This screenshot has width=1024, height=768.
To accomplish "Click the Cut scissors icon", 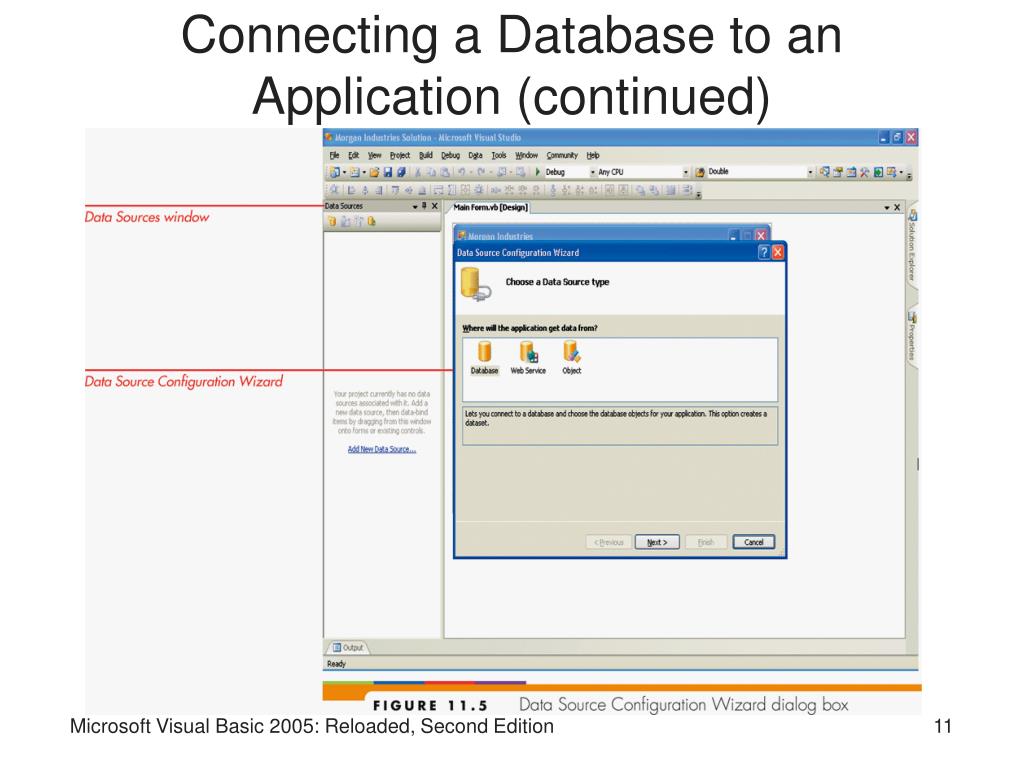I will [418, 172].
